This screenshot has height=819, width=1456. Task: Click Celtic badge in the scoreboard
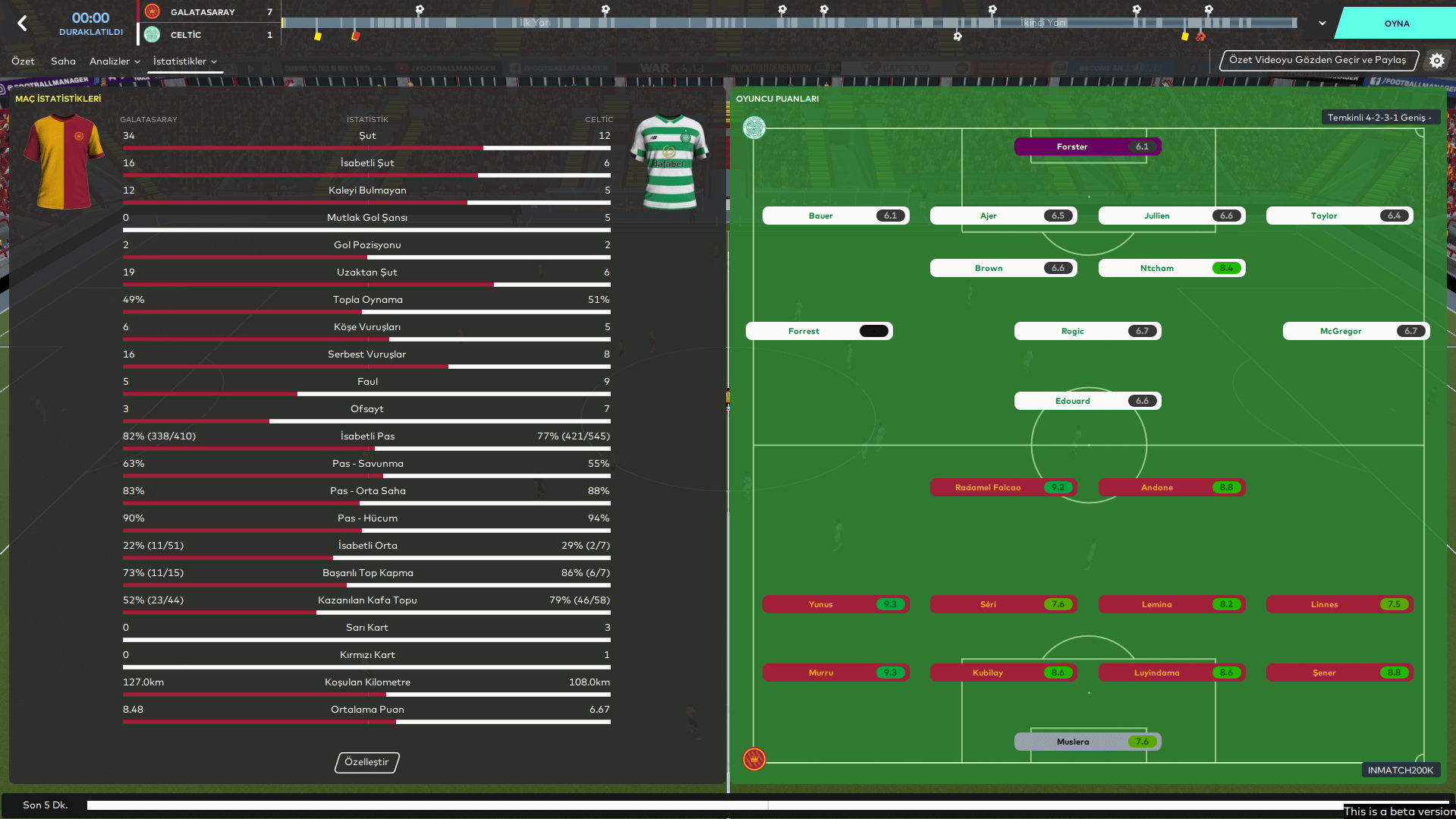click(153, 34)
